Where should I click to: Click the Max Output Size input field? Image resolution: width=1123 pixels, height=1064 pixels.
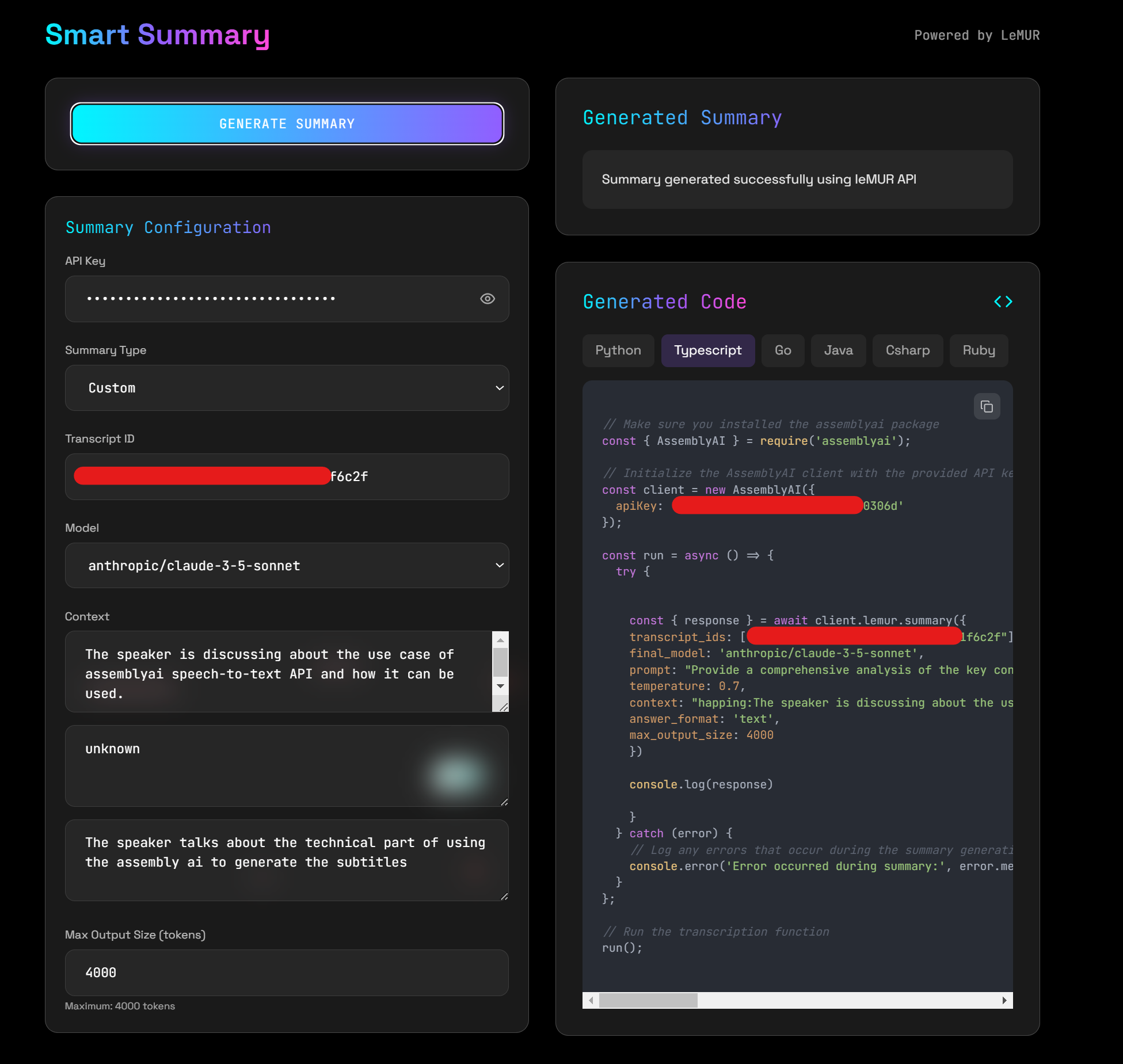(287, 973)
